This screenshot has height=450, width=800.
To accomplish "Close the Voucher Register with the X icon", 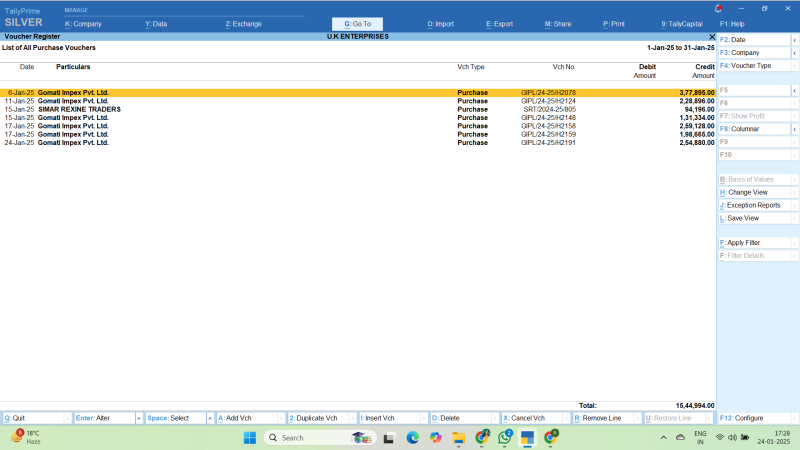I will [x=712, y=36].
